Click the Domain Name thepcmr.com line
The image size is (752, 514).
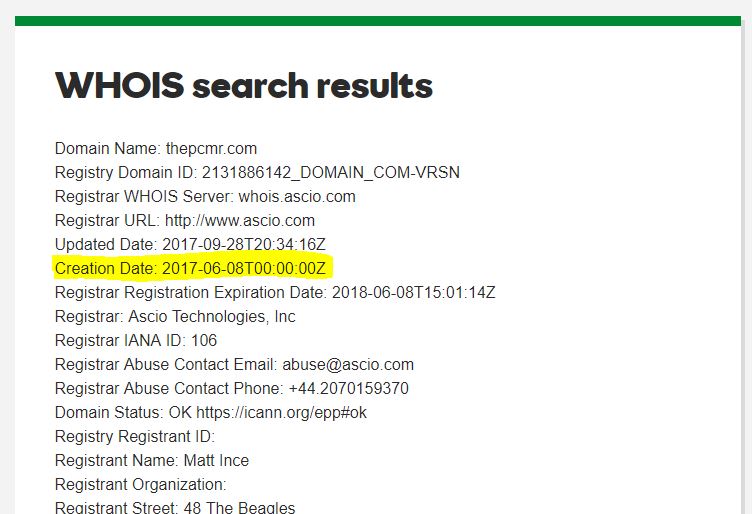pos(156,149)
